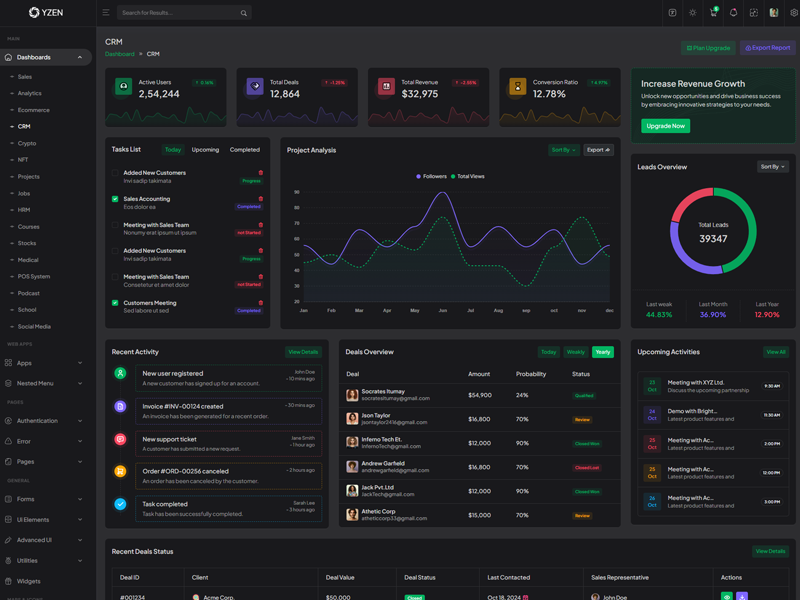Check the first Added New Customers checkbox

[115, 173]
